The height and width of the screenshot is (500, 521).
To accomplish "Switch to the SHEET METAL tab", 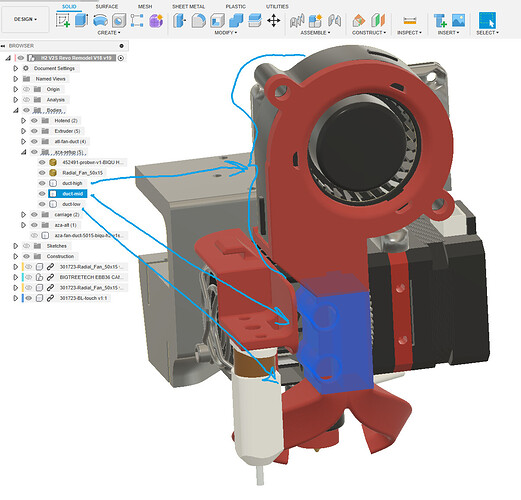I will 188,7.
